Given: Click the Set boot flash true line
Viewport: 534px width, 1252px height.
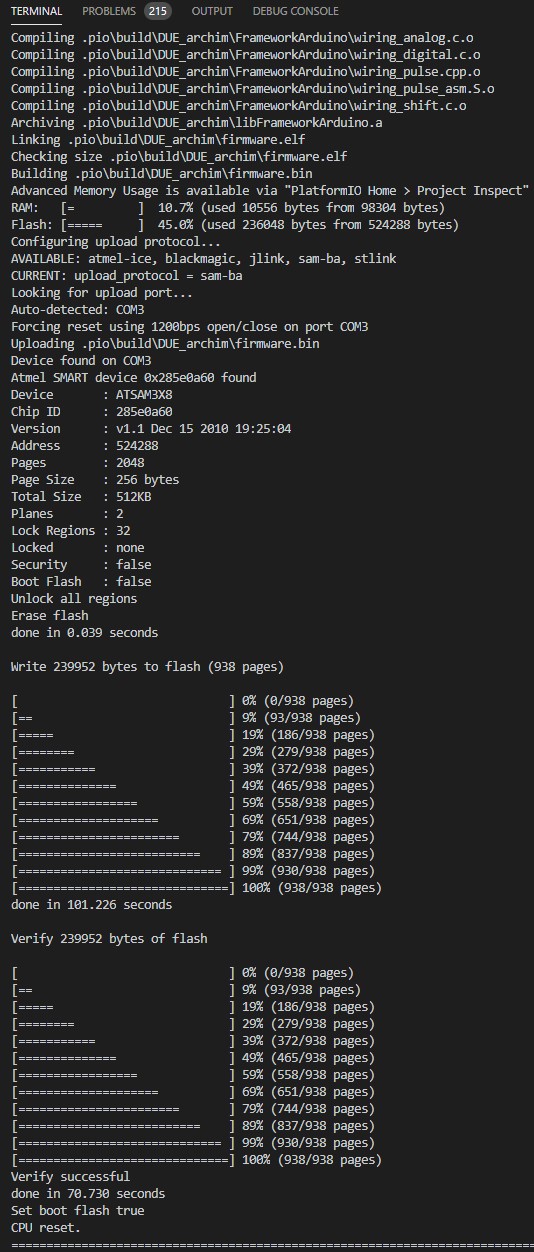Looking at the screenshot, I should tap(77, 1211).
